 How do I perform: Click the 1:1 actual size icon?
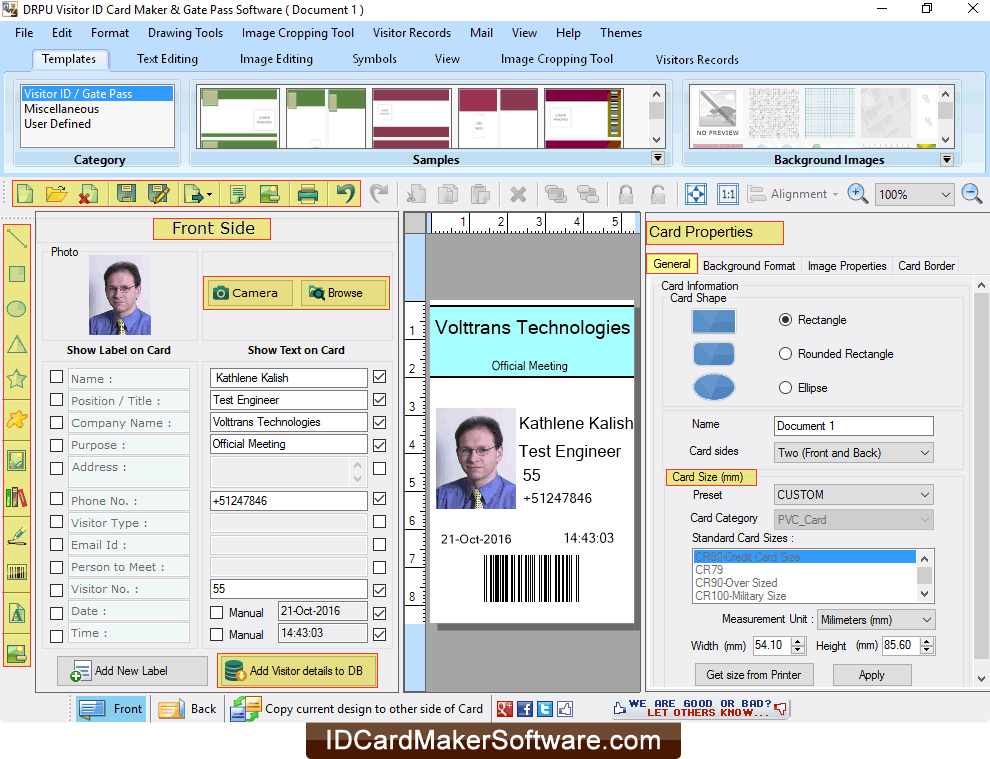[x=728, y=194]
